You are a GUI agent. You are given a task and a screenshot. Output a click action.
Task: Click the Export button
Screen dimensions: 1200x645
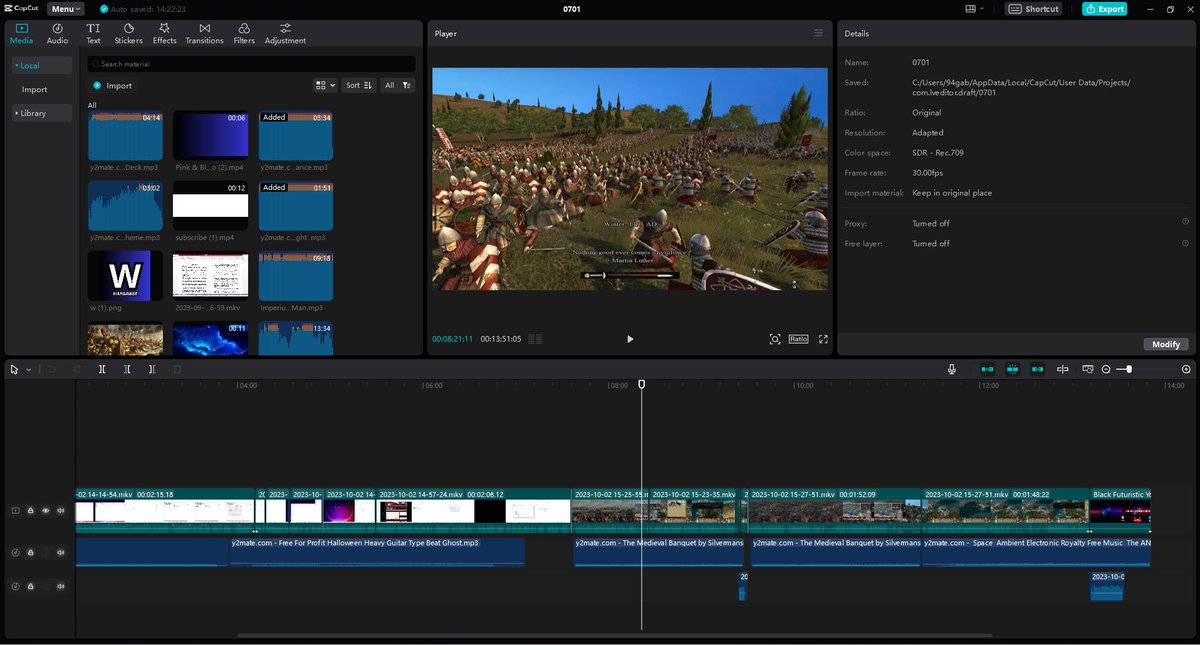1104,9
